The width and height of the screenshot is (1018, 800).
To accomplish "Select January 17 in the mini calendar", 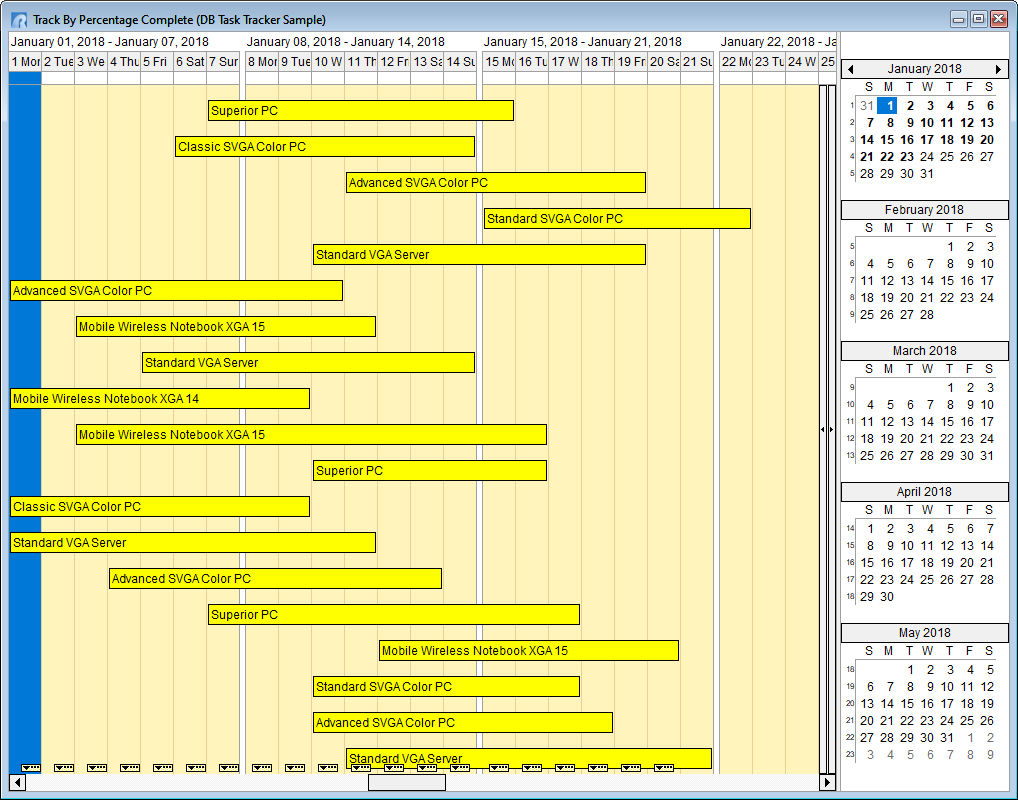I will [x=927, y=140].
